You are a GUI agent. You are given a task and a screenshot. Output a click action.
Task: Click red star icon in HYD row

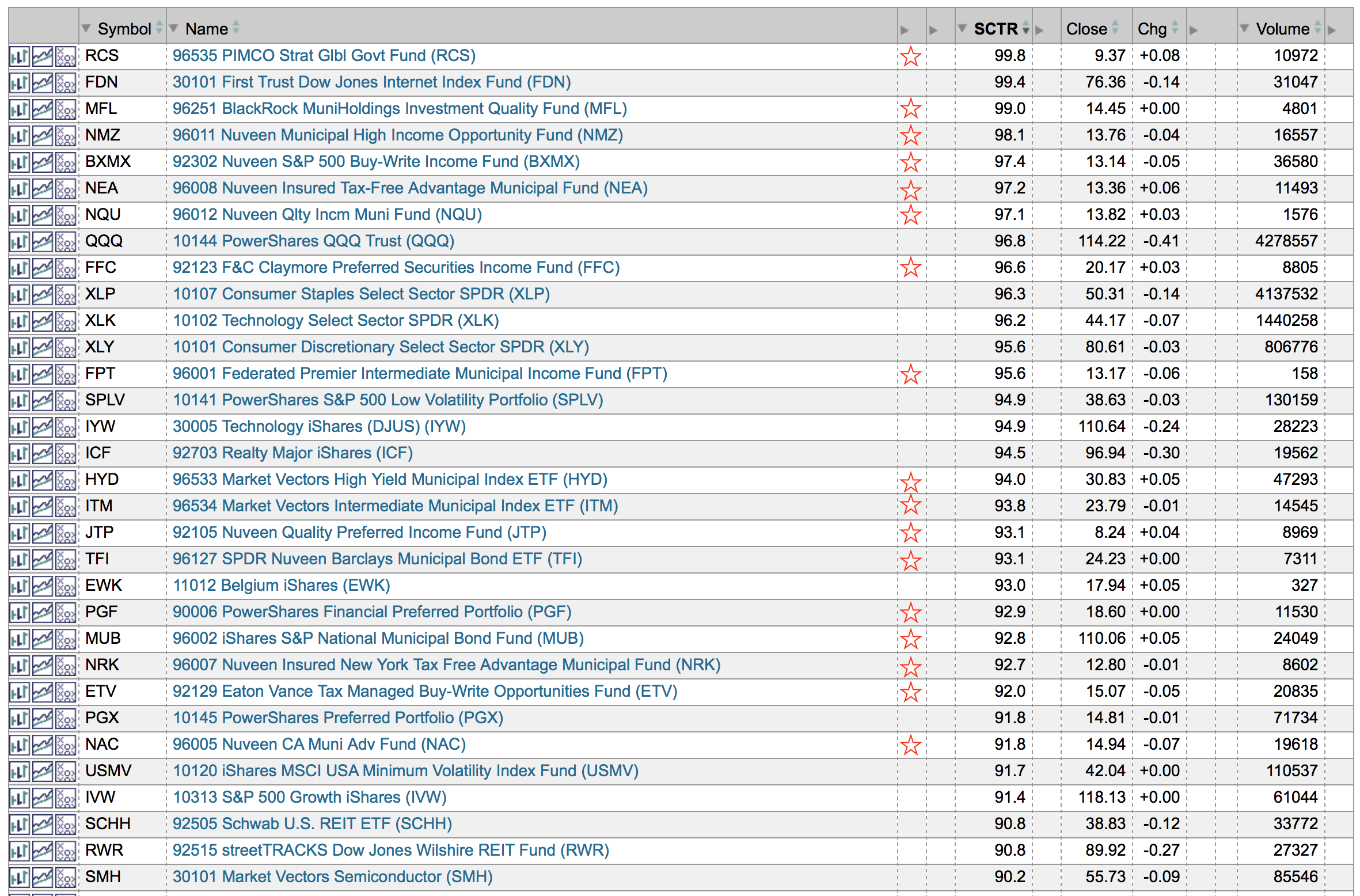click(910, 483)
